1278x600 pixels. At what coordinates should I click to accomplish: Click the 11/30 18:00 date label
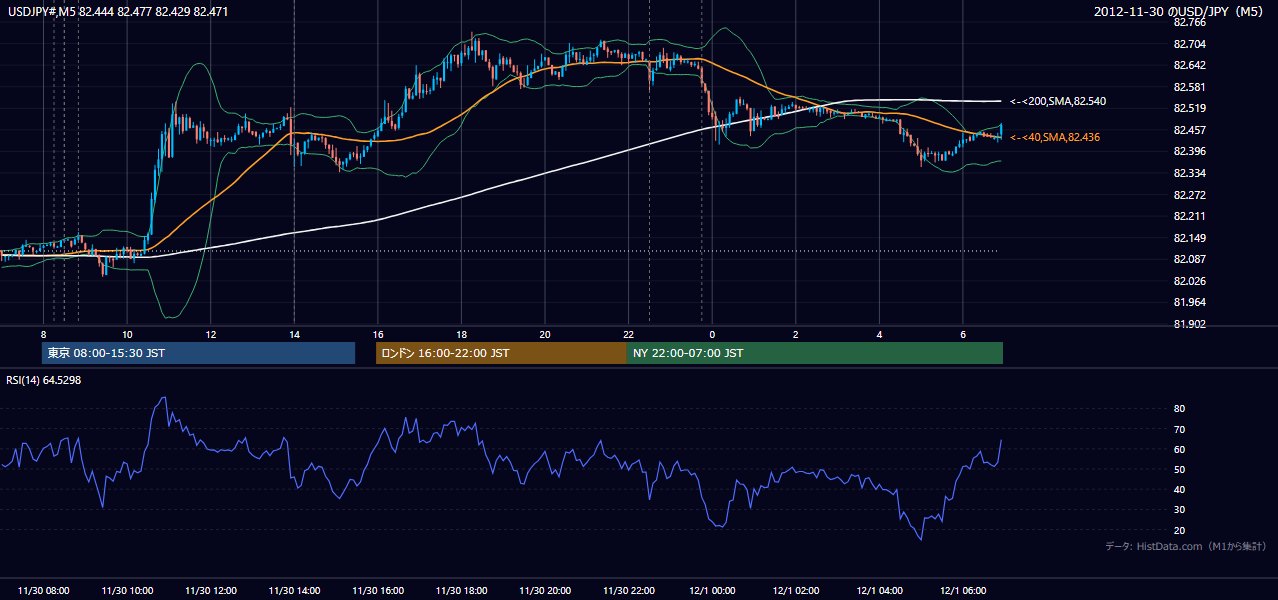pyautogui.click(x=461, y=591)
